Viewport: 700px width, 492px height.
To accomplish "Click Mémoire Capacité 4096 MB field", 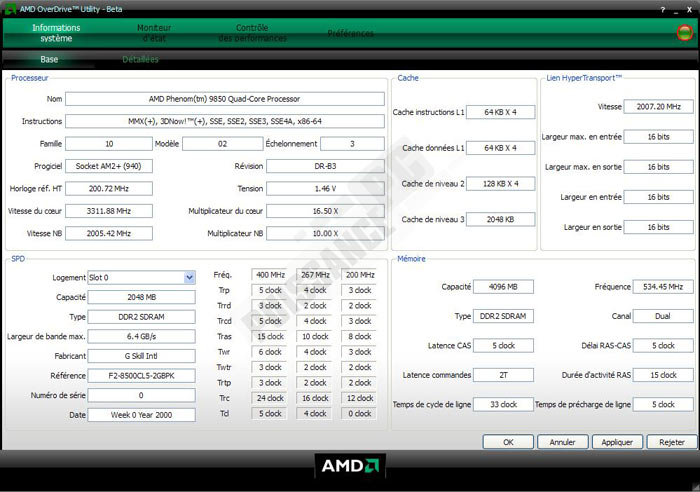I will pos(503,287).
